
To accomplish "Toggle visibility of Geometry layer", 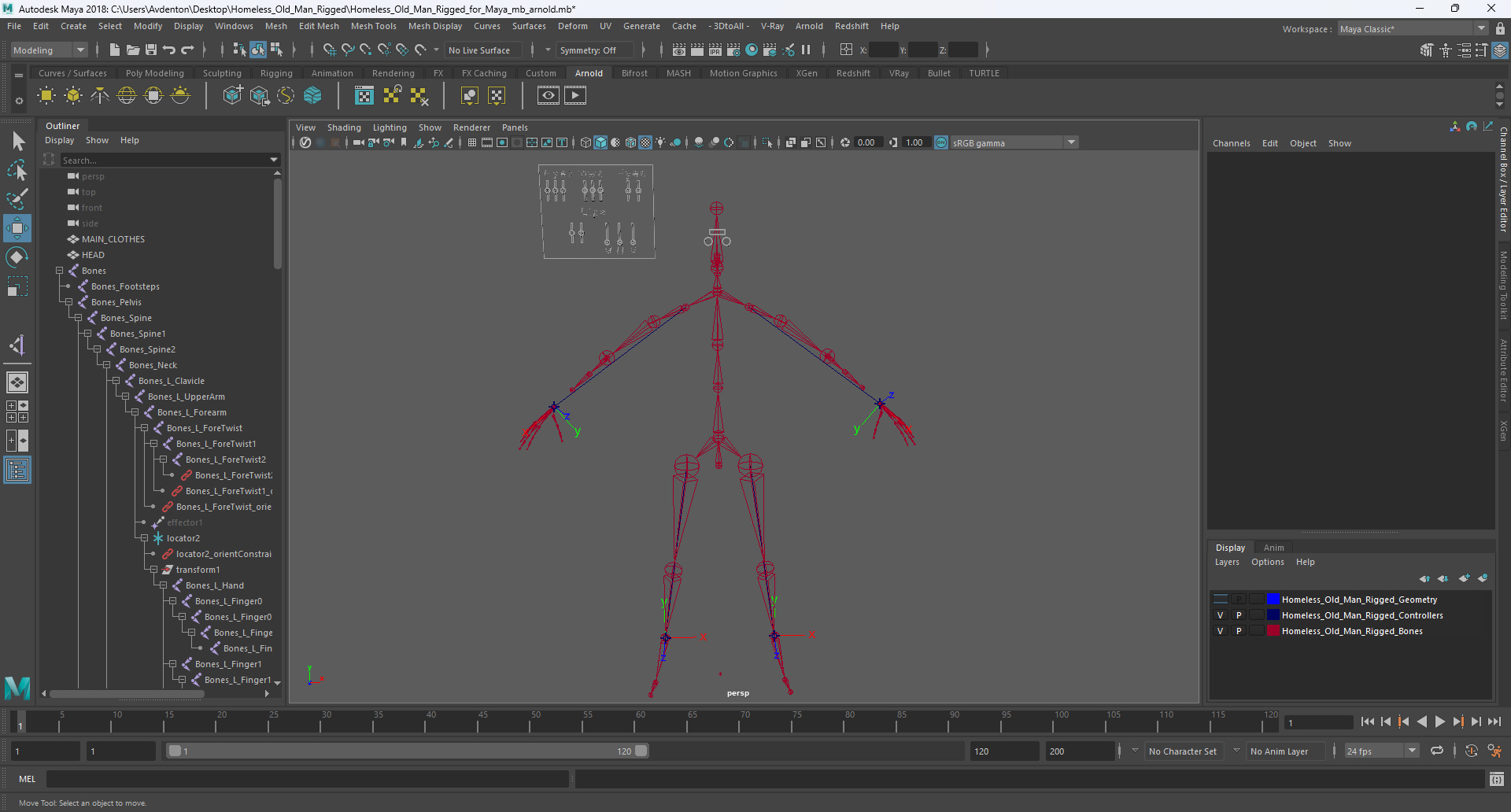I will [x=1221, y=600].
